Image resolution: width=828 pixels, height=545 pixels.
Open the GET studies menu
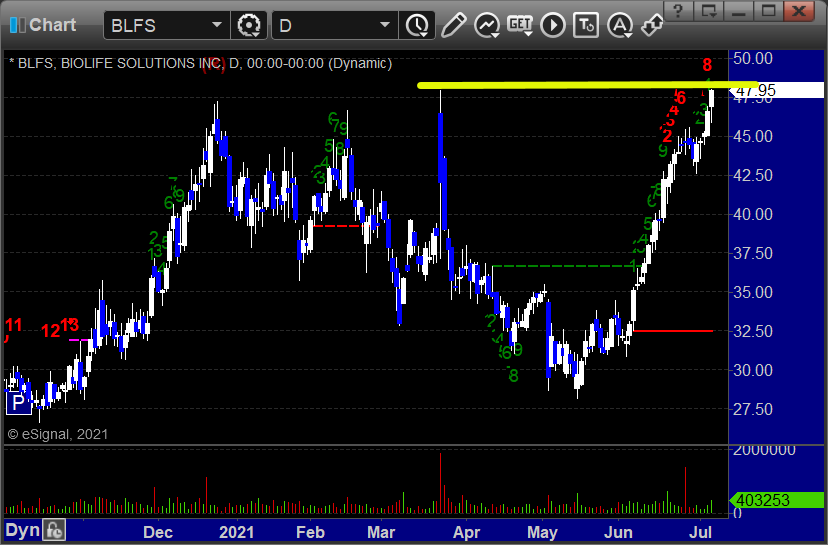pyautogui.click(x=520, y=25)
